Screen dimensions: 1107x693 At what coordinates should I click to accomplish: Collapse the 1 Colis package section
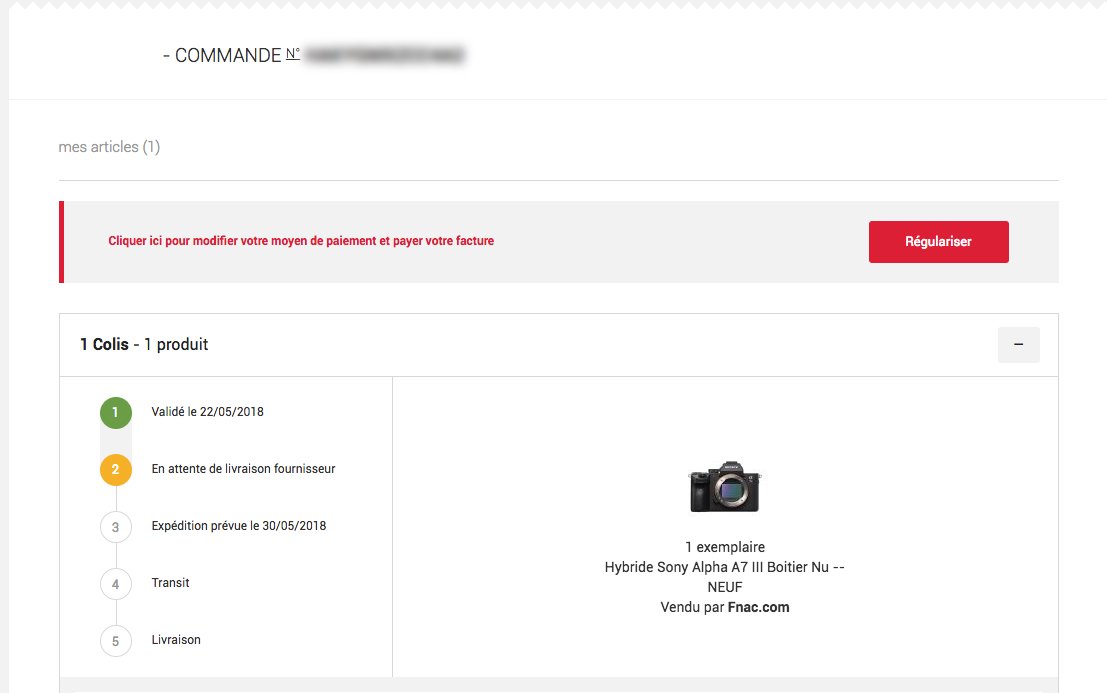[x=1018, y=345]
